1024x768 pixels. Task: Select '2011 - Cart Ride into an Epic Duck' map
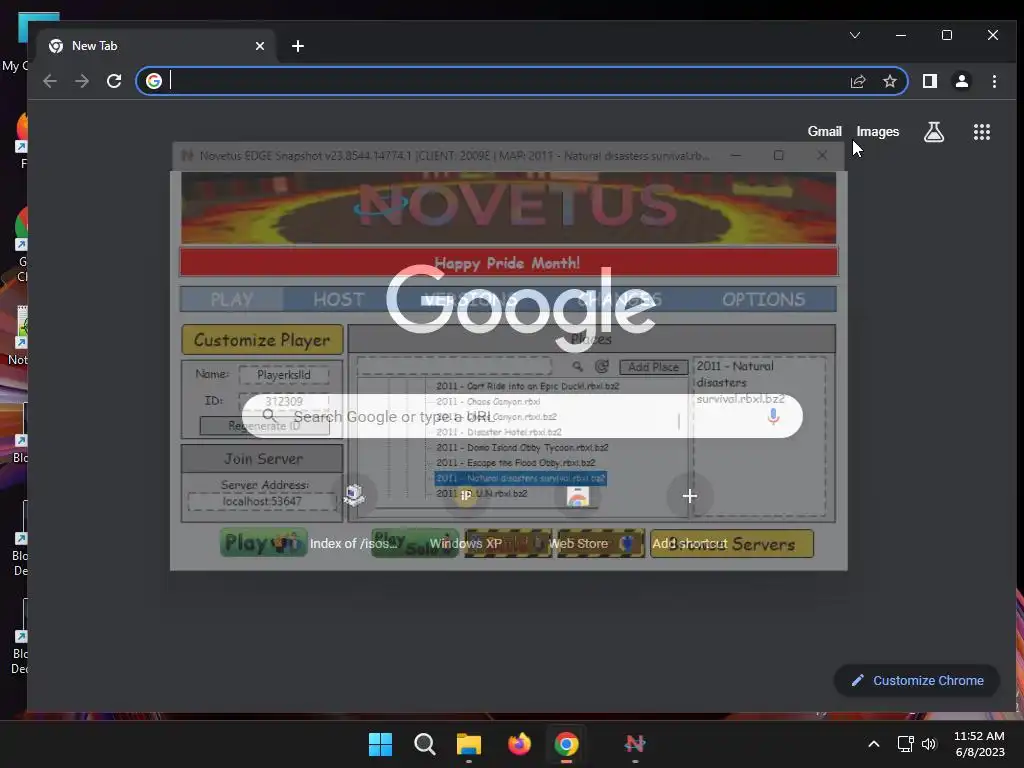[x=527, y=386]
